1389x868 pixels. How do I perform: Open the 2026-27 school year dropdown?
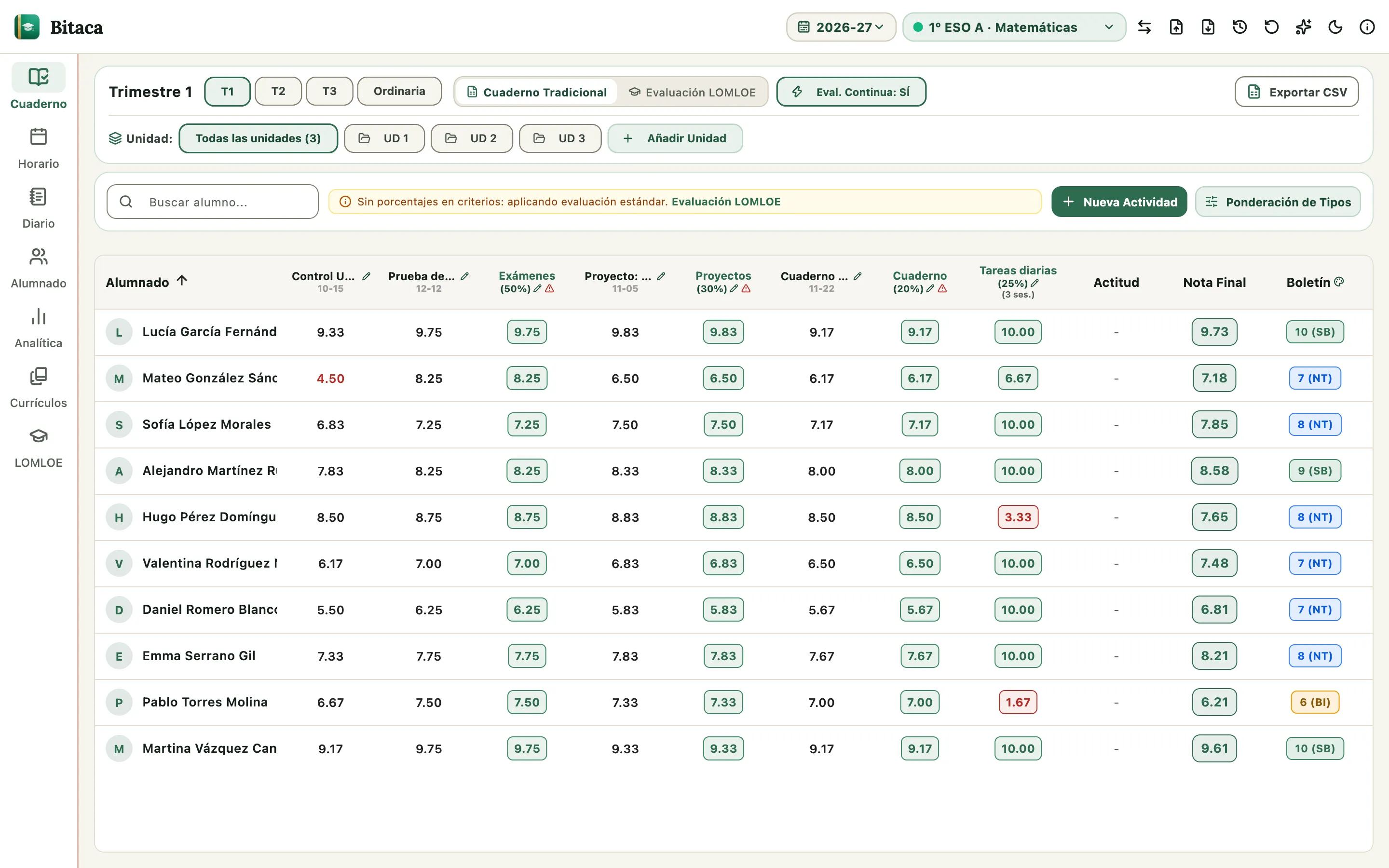(x=841, y=27)
